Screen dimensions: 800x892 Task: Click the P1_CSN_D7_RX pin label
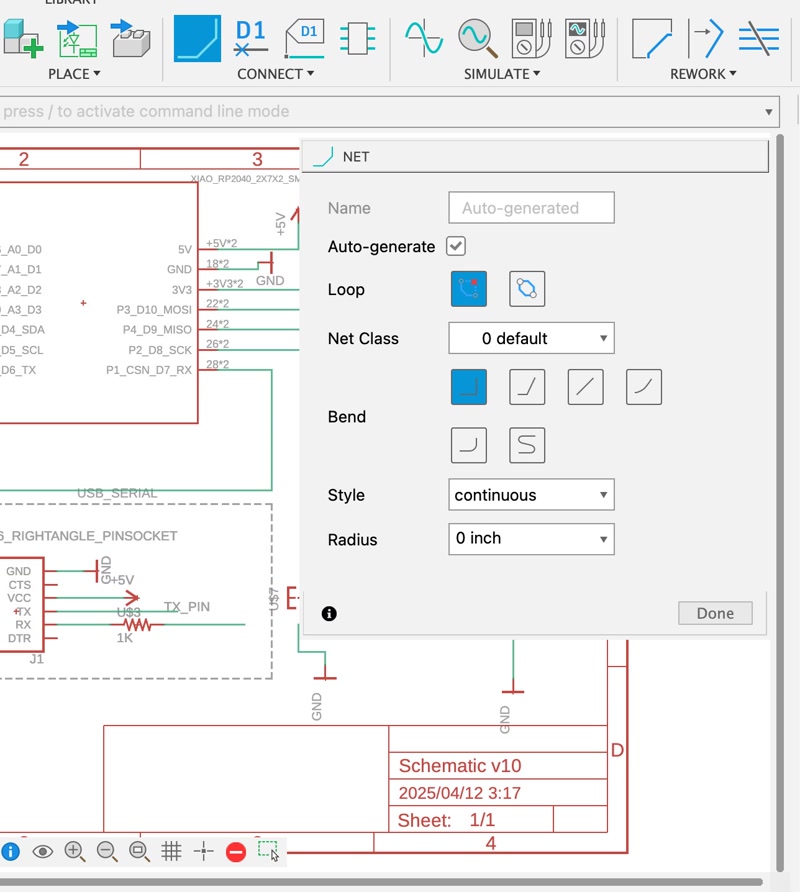coord(149,370)
